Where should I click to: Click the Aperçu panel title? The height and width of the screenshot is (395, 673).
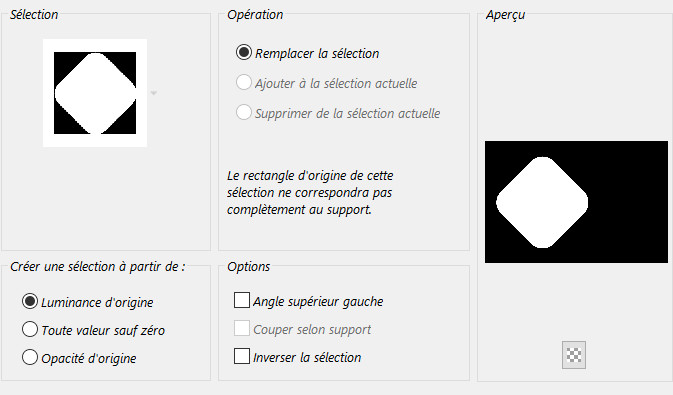506,15
